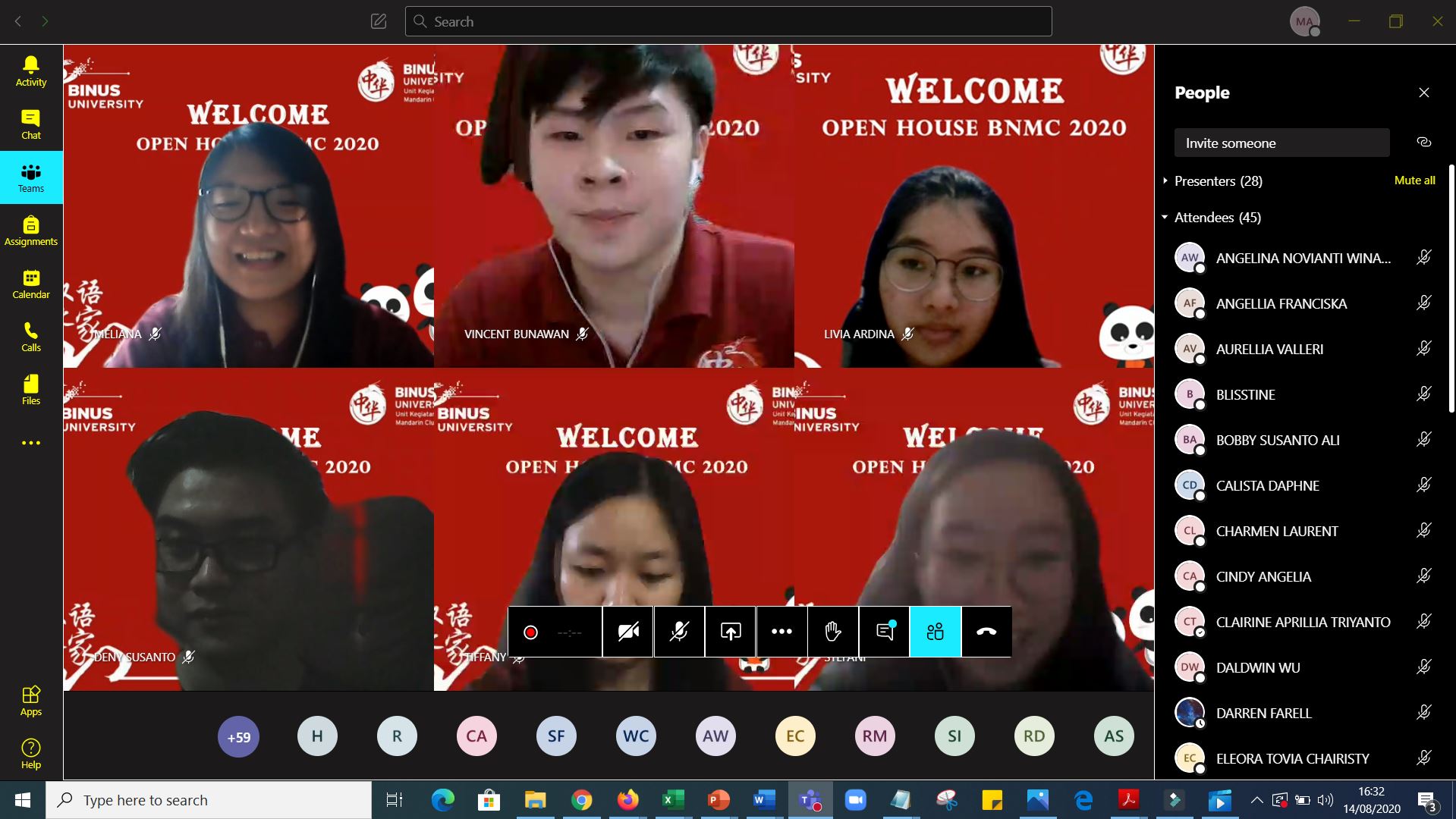
Task: Unmute the microphone
Action: pyautogui.click(x=679, y=632)
